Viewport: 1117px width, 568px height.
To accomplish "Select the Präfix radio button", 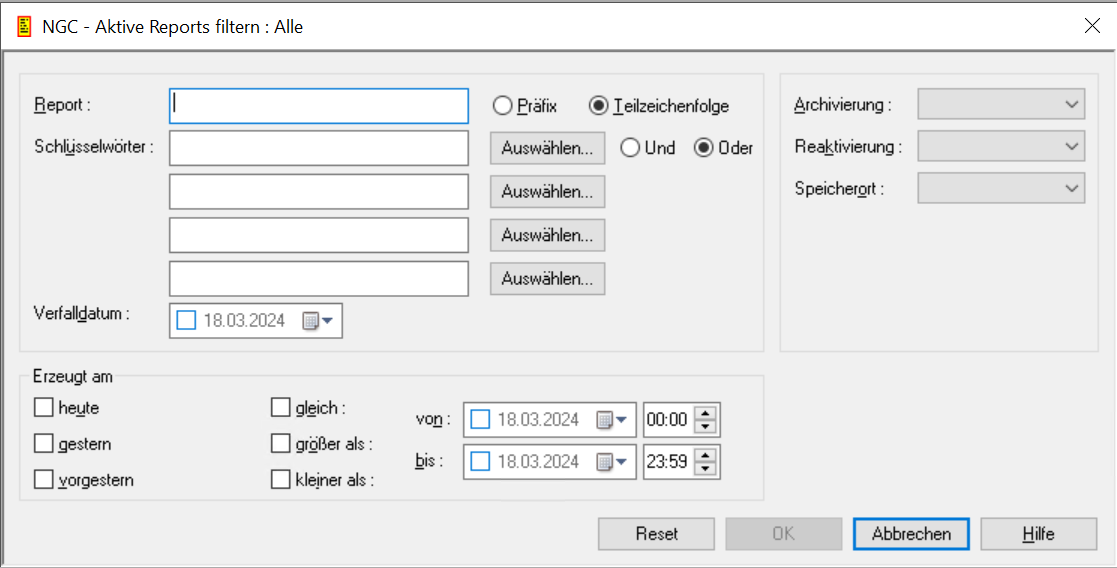I will (x=502, y=105).
